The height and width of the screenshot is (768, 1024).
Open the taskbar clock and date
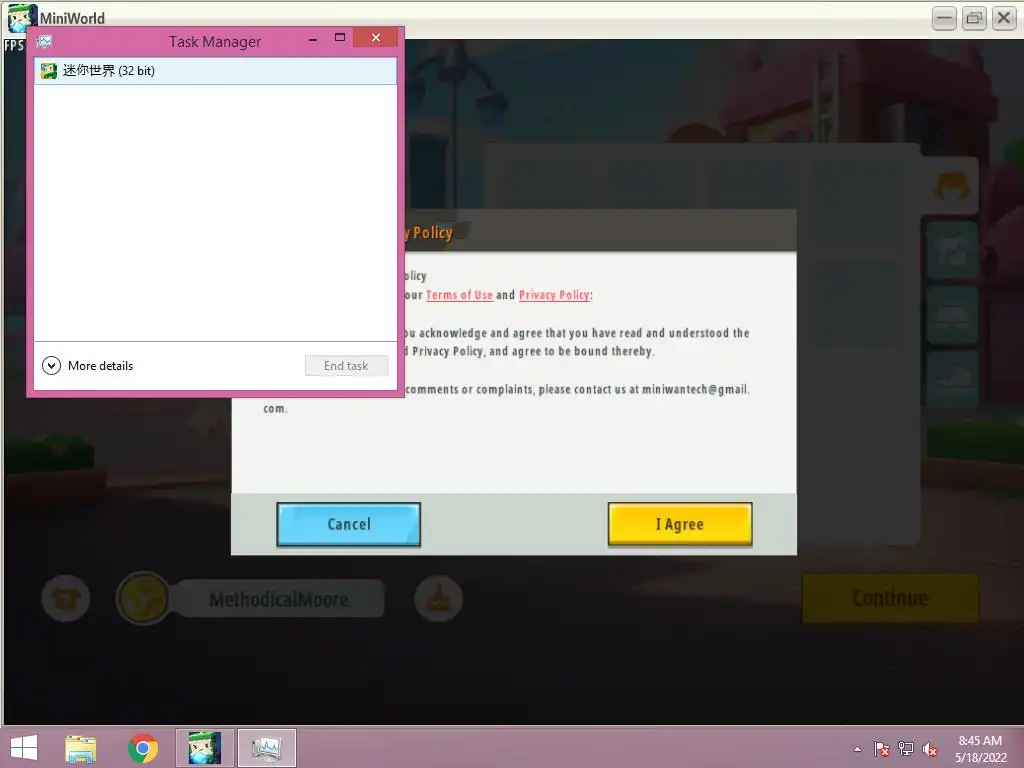point(980,749)
